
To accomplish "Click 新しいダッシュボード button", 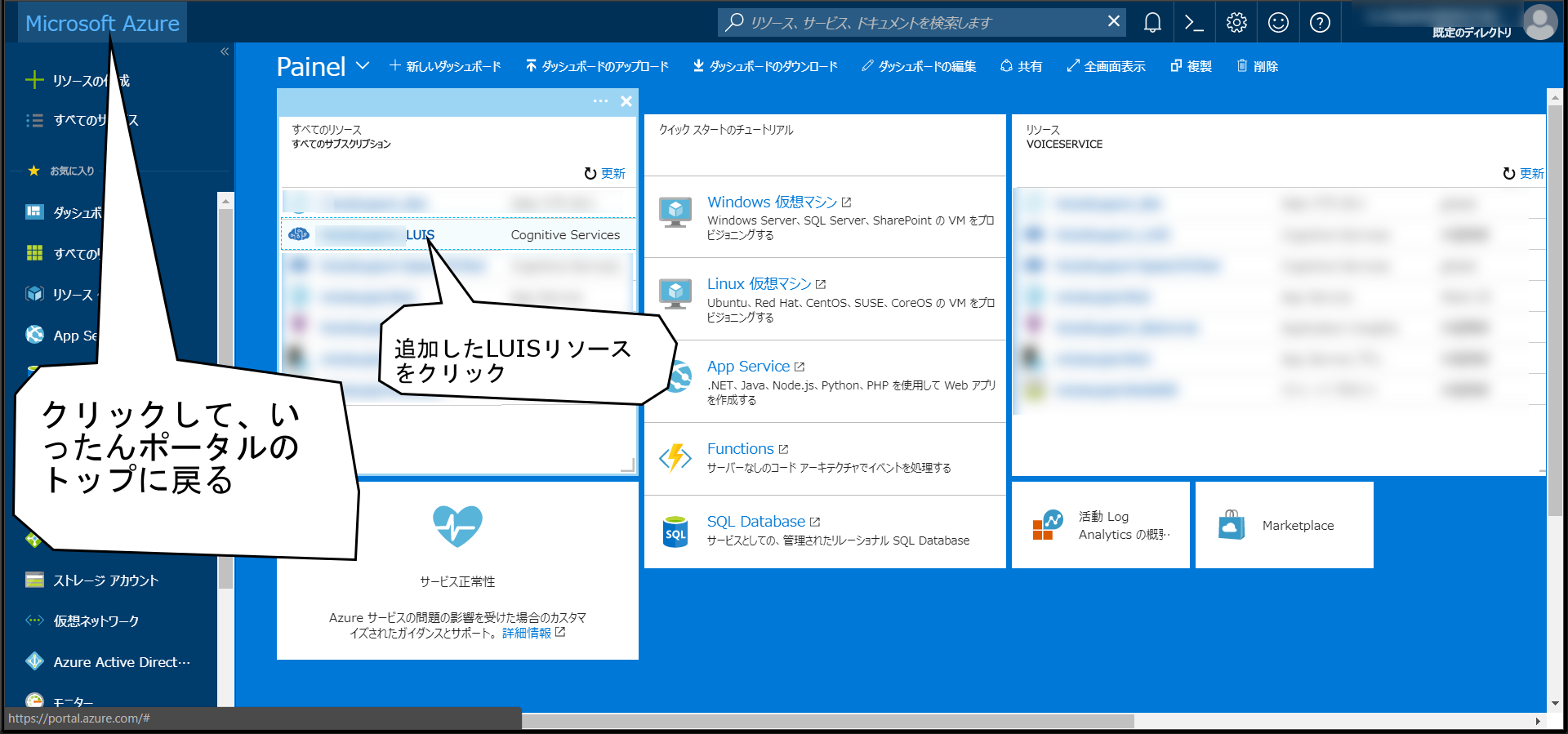I will (445, 66).
